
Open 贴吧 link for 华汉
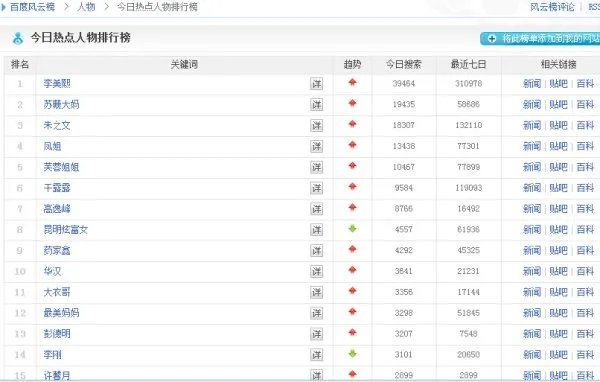pyautogui.click(x=558, y=271)
